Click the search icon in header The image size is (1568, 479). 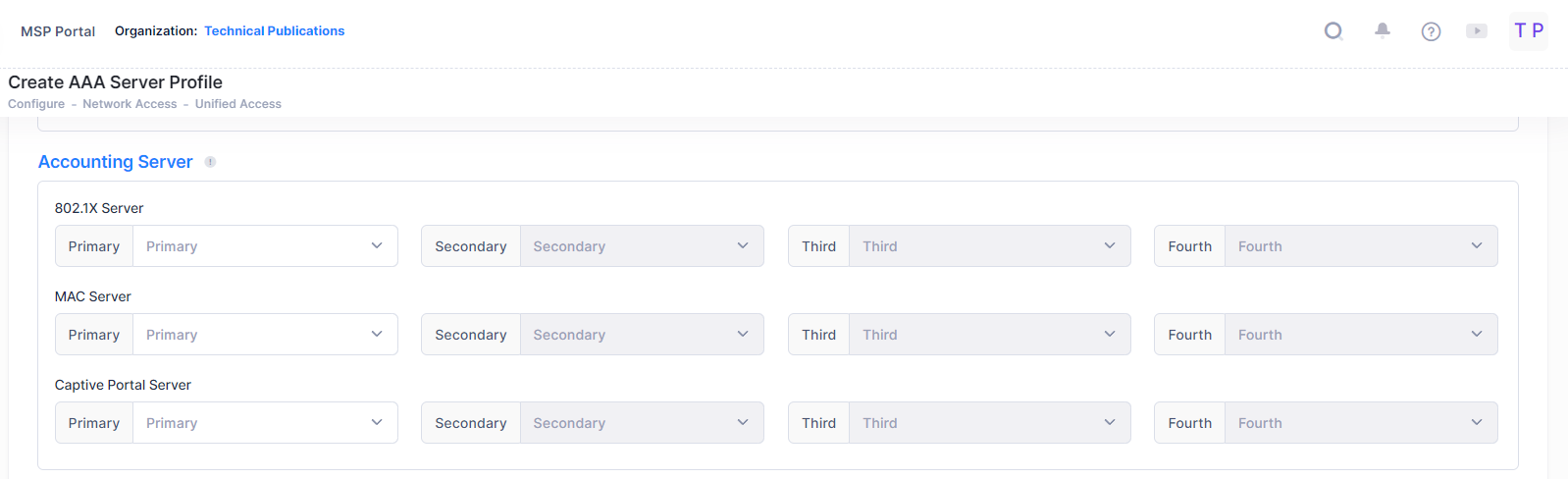1333,31
